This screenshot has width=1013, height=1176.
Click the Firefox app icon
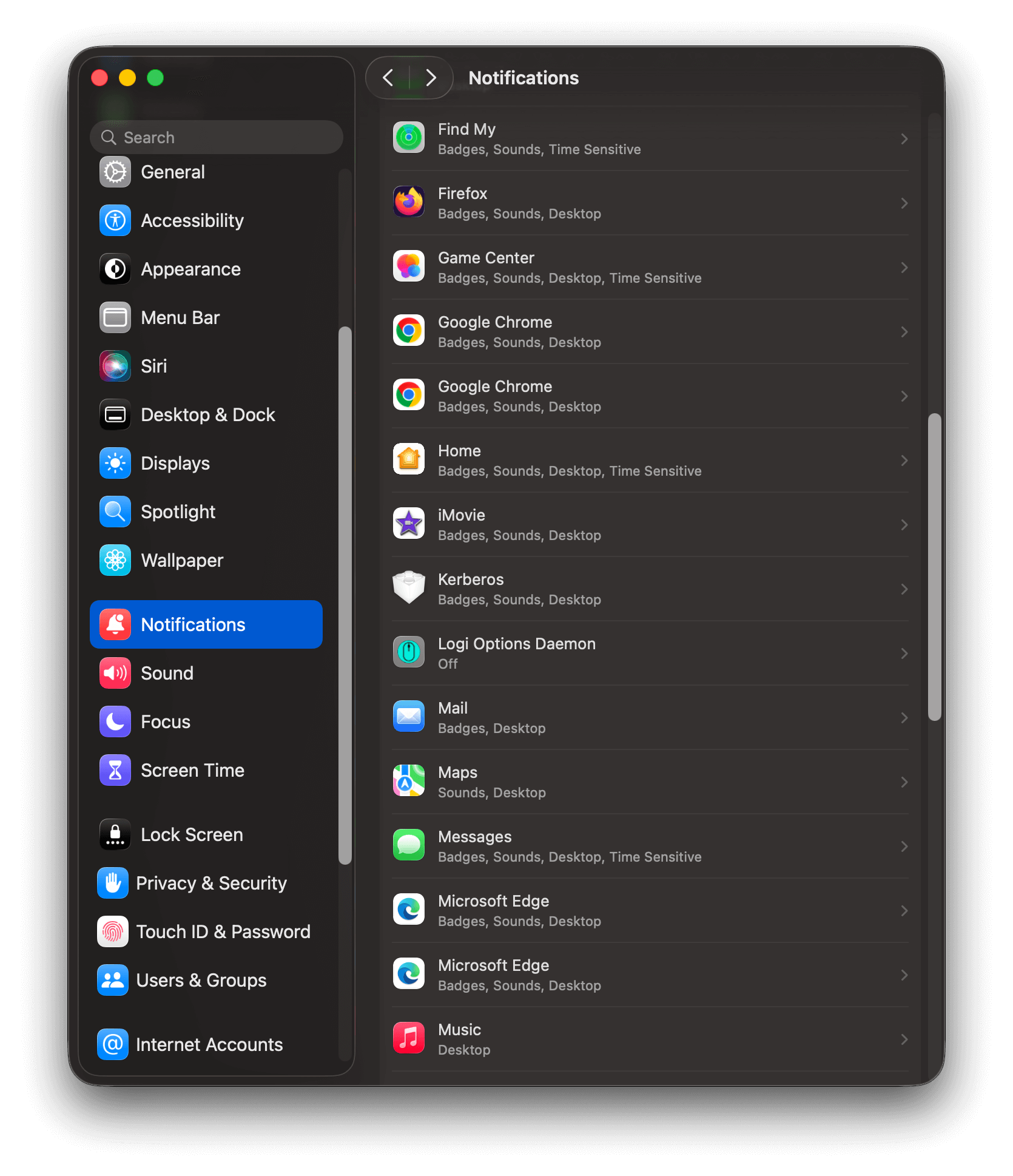point(409,203)
